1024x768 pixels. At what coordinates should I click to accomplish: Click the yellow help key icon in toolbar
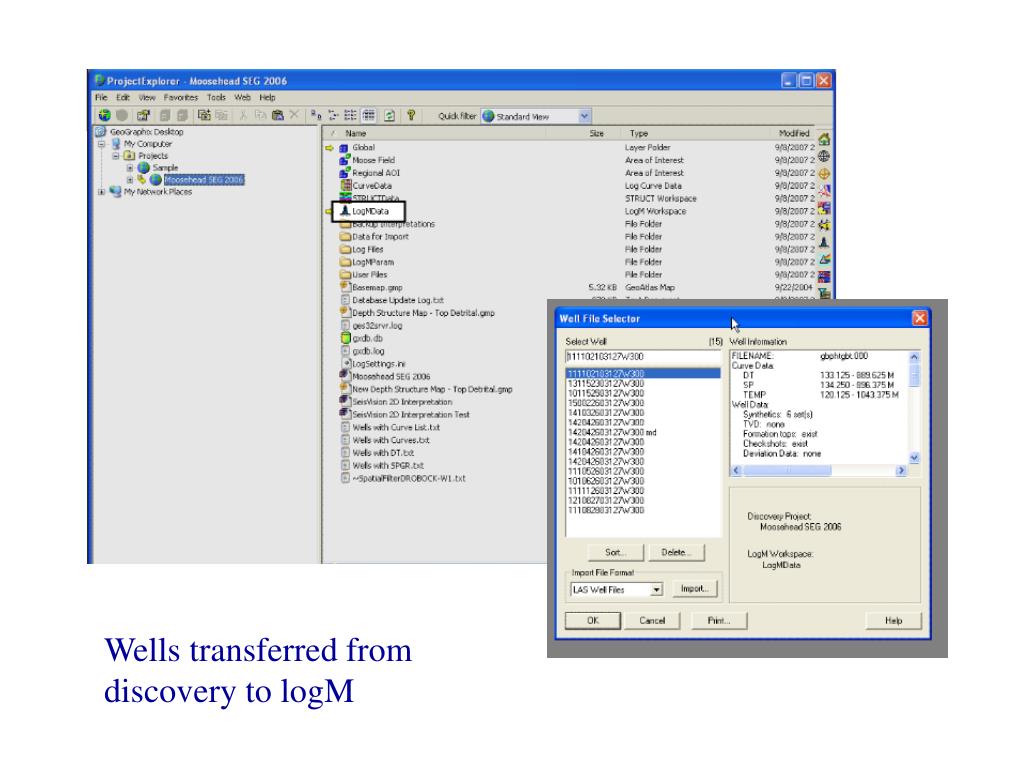(x=411, y=116)
